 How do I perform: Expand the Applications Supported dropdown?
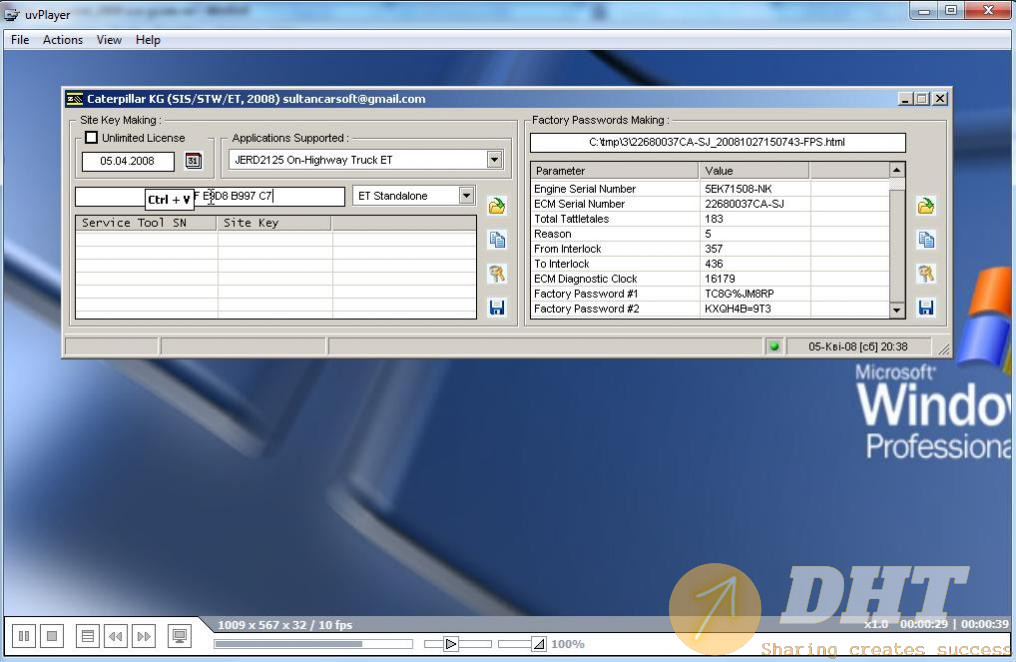point(494,159)
